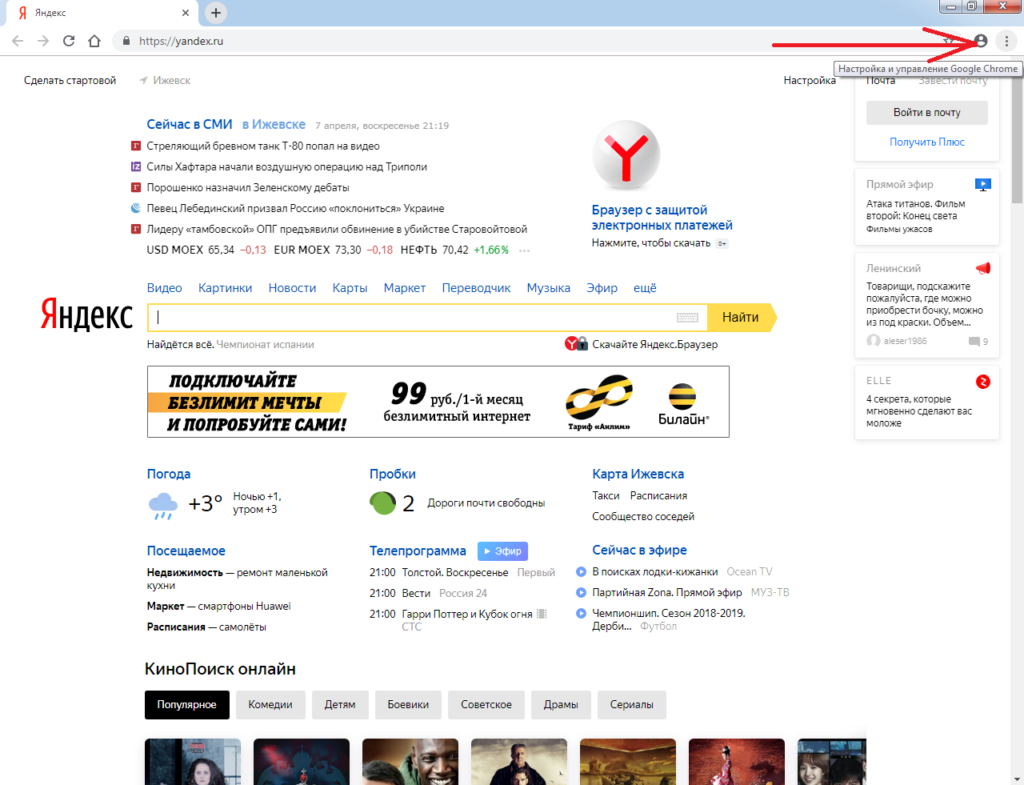
Task: Expand the ещё services menu
Action: tap(645, 288)
